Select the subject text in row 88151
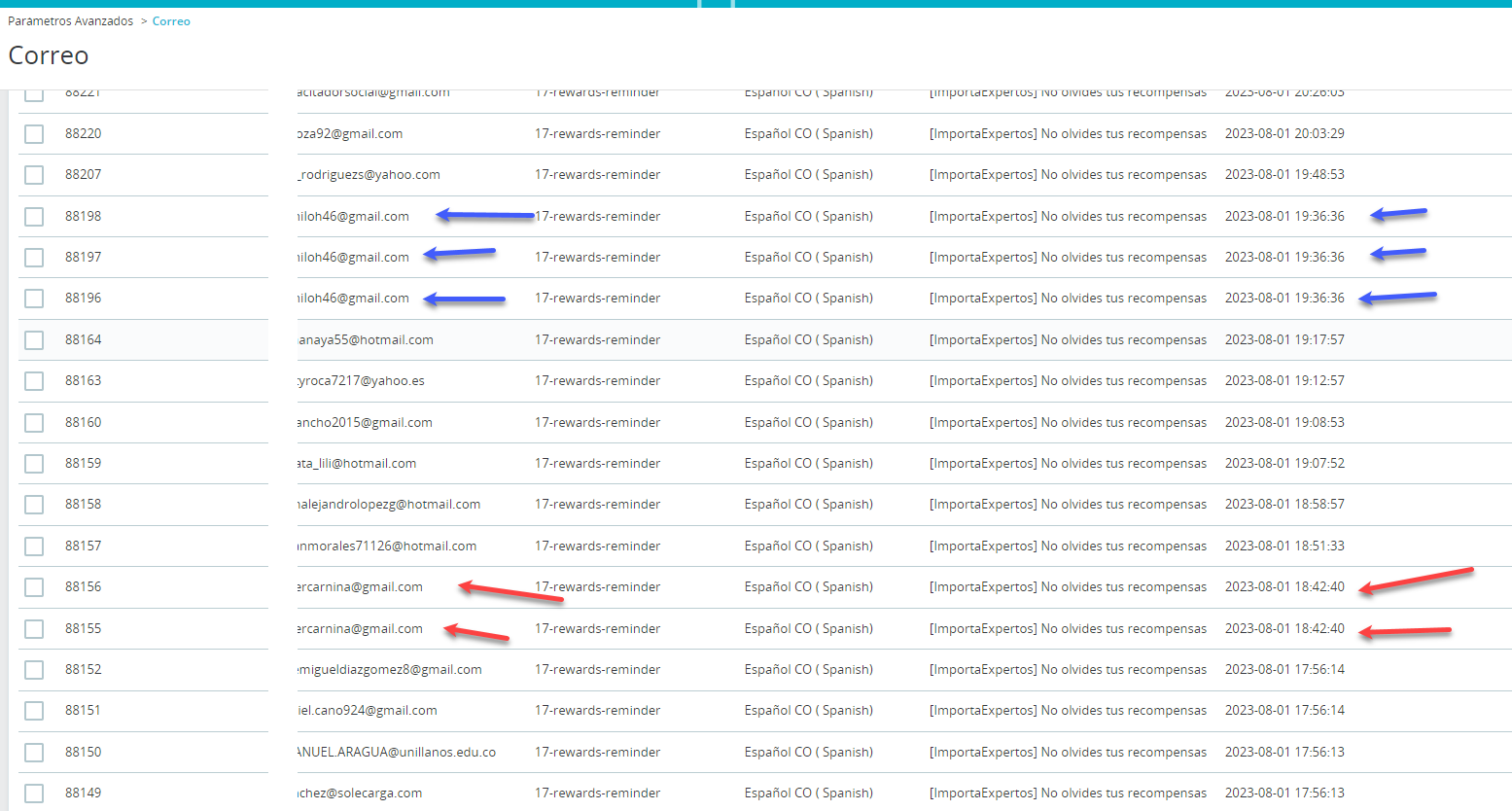This screenshot has width=1512, height=811. coord(1068,710)
